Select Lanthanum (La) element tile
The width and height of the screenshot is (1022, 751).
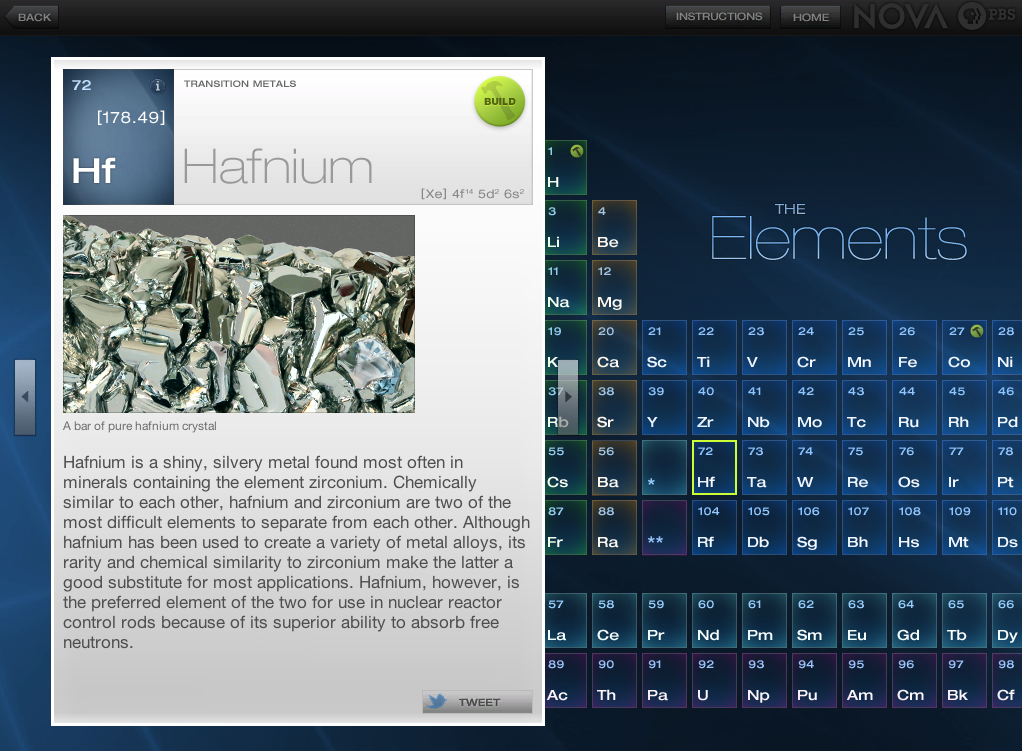click(x=566, y=621)
